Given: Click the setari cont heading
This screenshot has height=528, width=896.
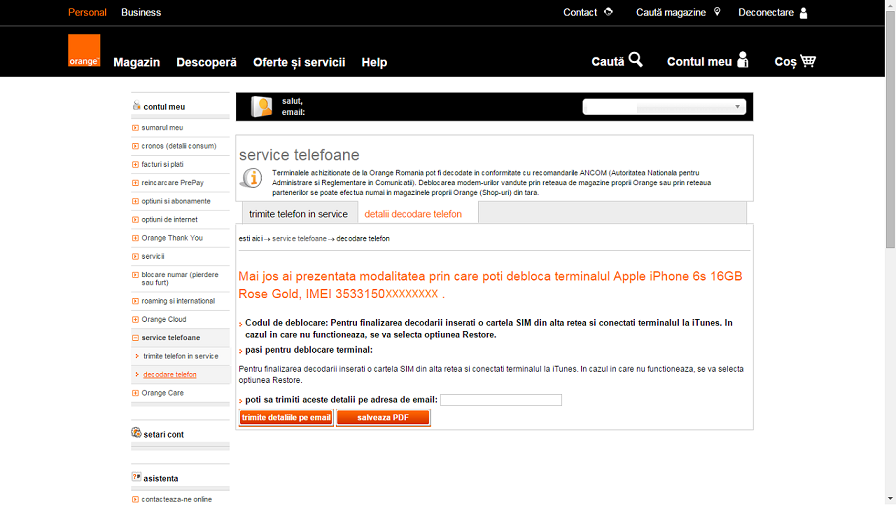Looking at the screenshot, I should point(163,435).
